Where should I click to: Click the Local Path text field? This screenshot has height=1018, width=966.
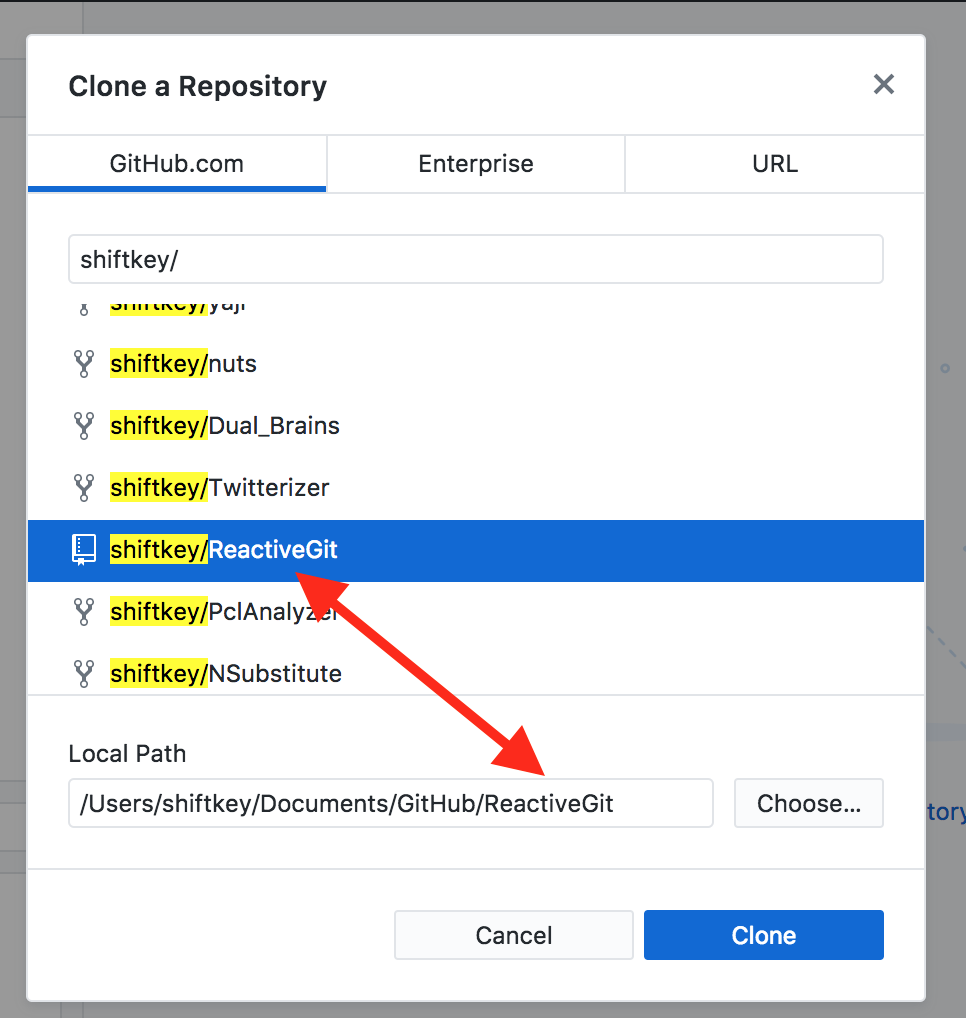[x=390, y=803]
